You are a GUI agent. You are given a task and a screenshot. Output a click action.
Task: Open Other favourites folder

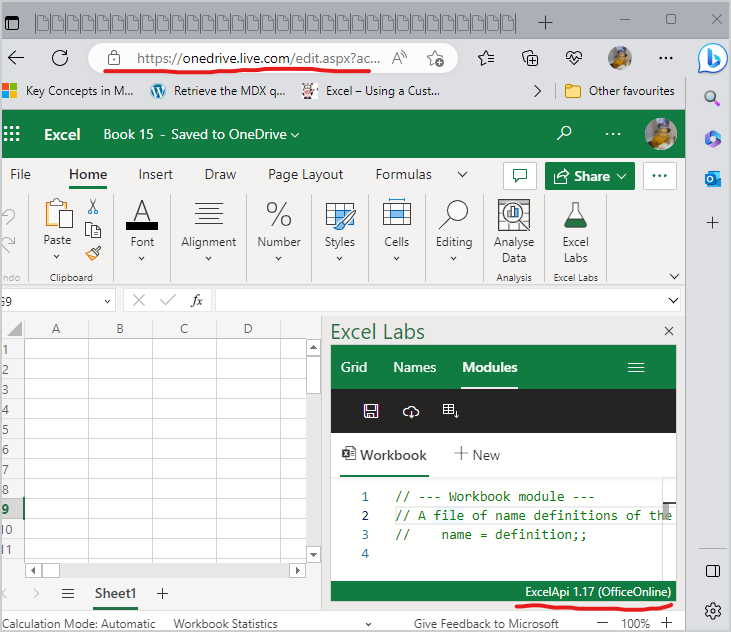pos(620,91)
